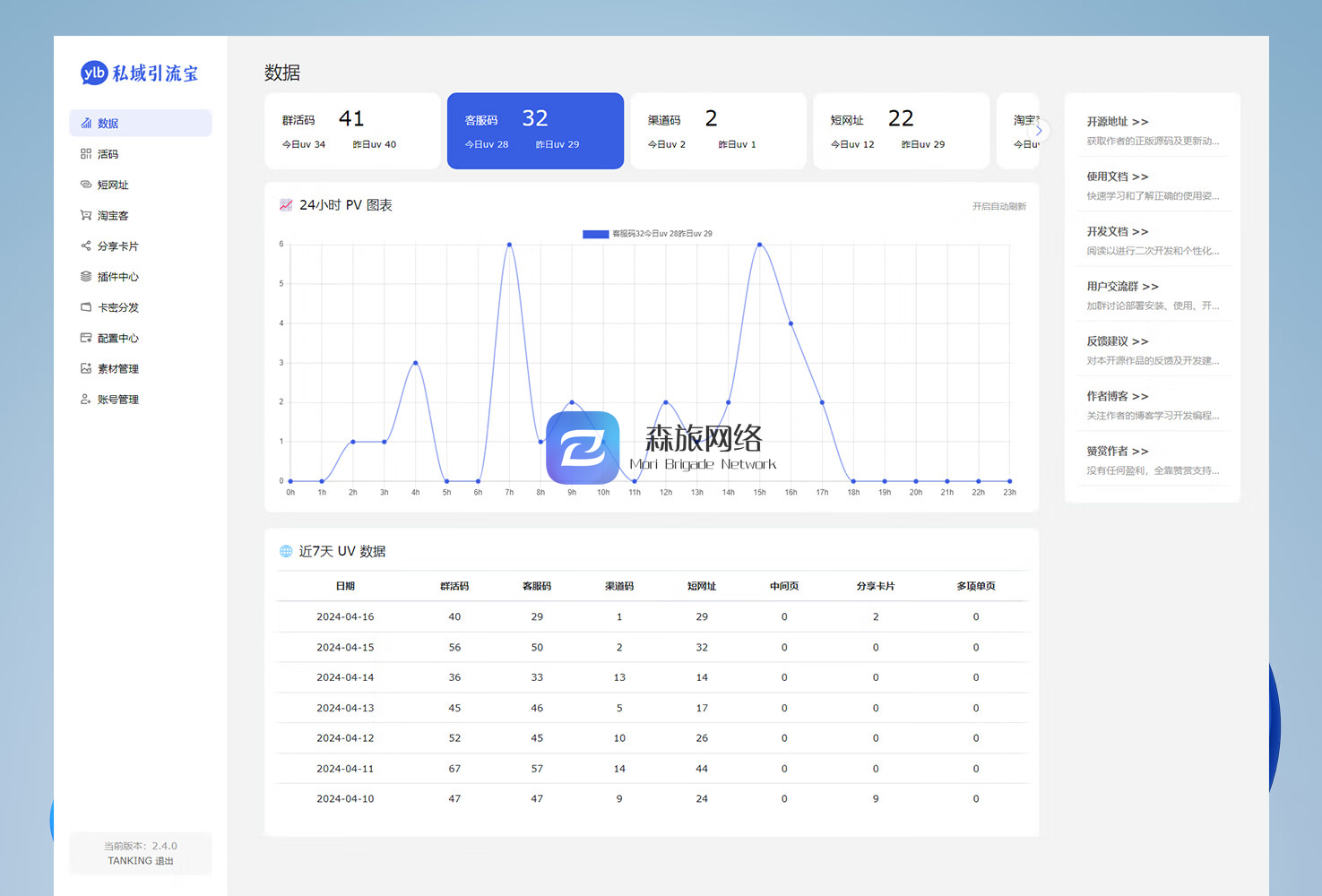The height and width of the screenshot is (896, 1322).
Task: Click 群活码 value 67 in 2024-04-11 row
Action: click(454, 769)
